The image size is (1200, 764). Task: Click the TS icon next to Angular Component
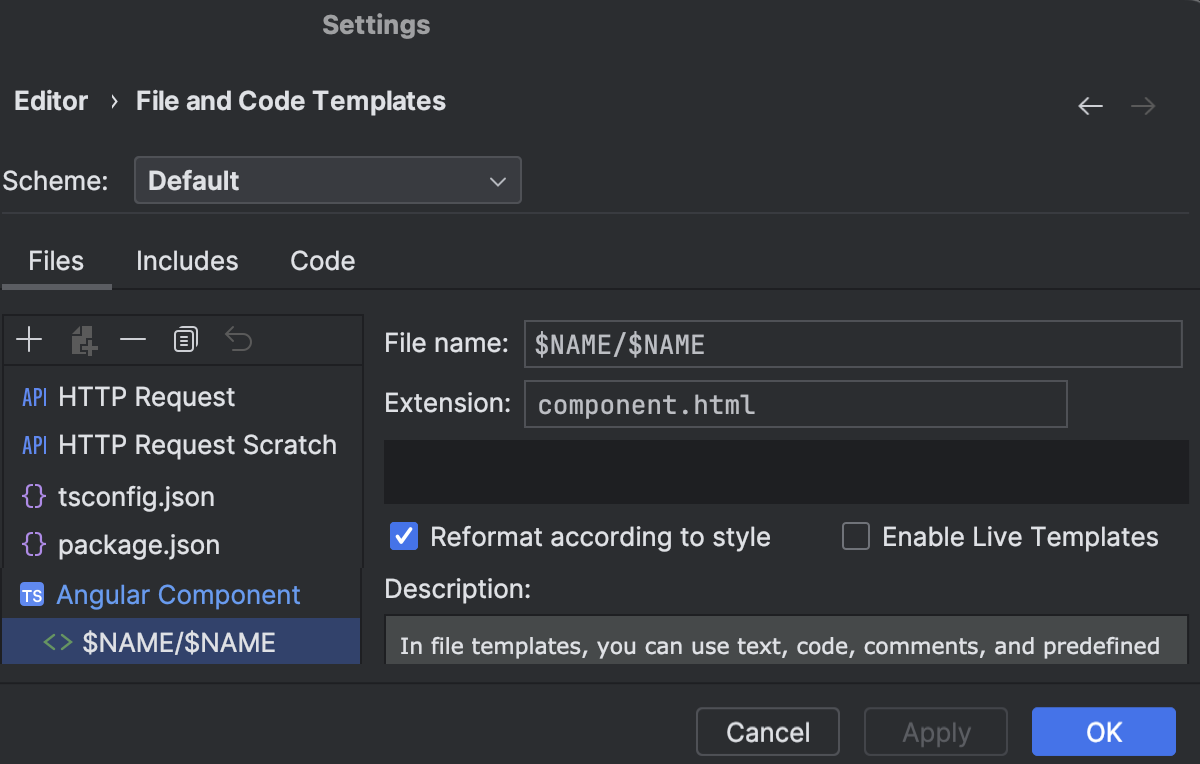coord(31,594)
